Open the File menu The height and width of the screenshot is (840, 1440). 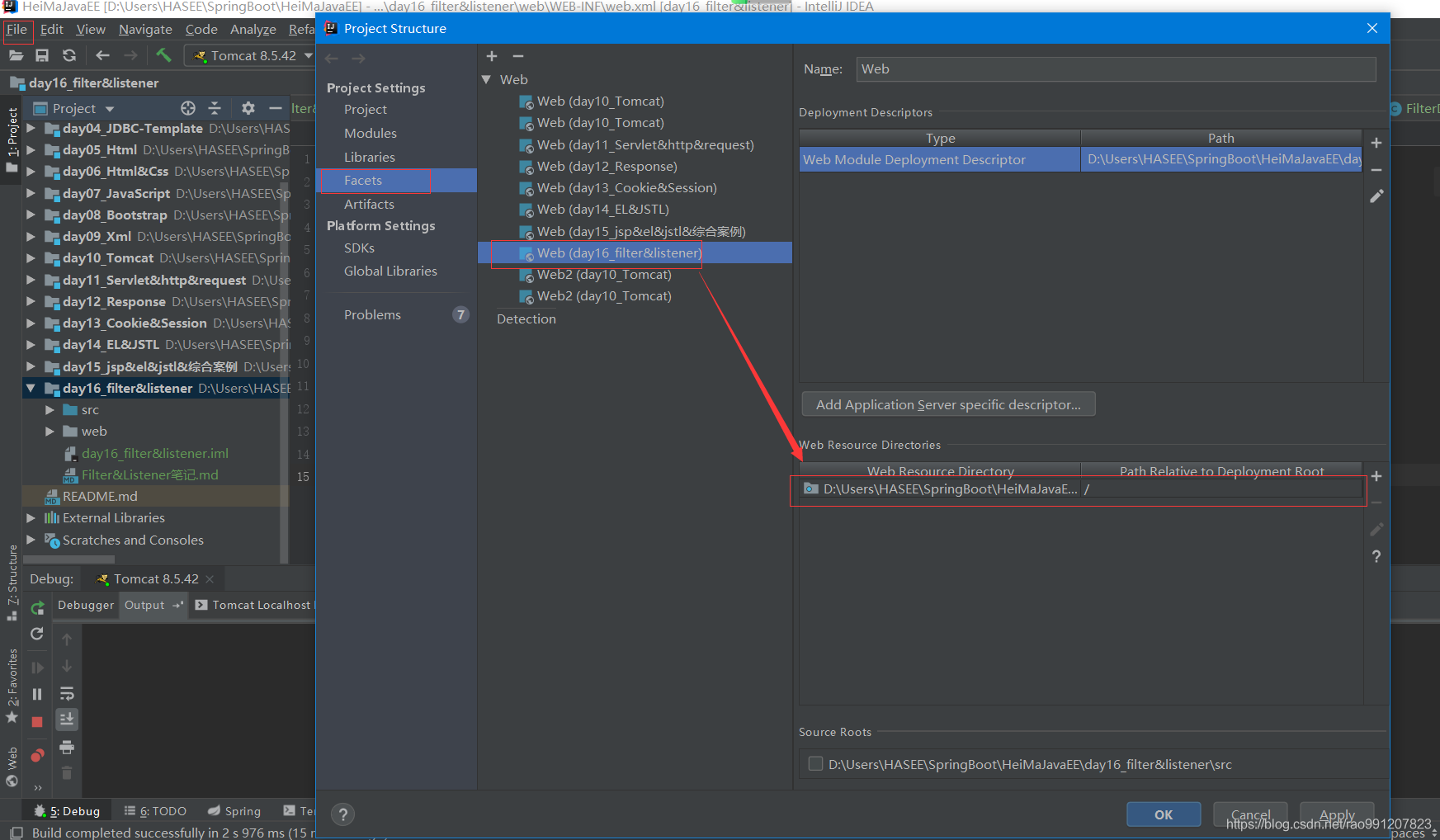(17, 29)
